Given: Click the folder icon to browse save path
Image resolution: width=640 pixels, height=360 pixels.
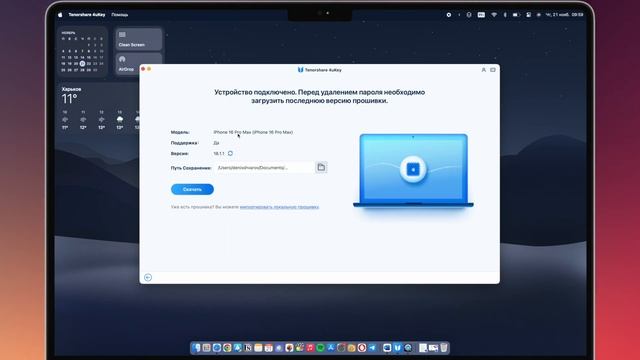Looking at the screenshot, I should pyautogui.click(x=321, y=167).
